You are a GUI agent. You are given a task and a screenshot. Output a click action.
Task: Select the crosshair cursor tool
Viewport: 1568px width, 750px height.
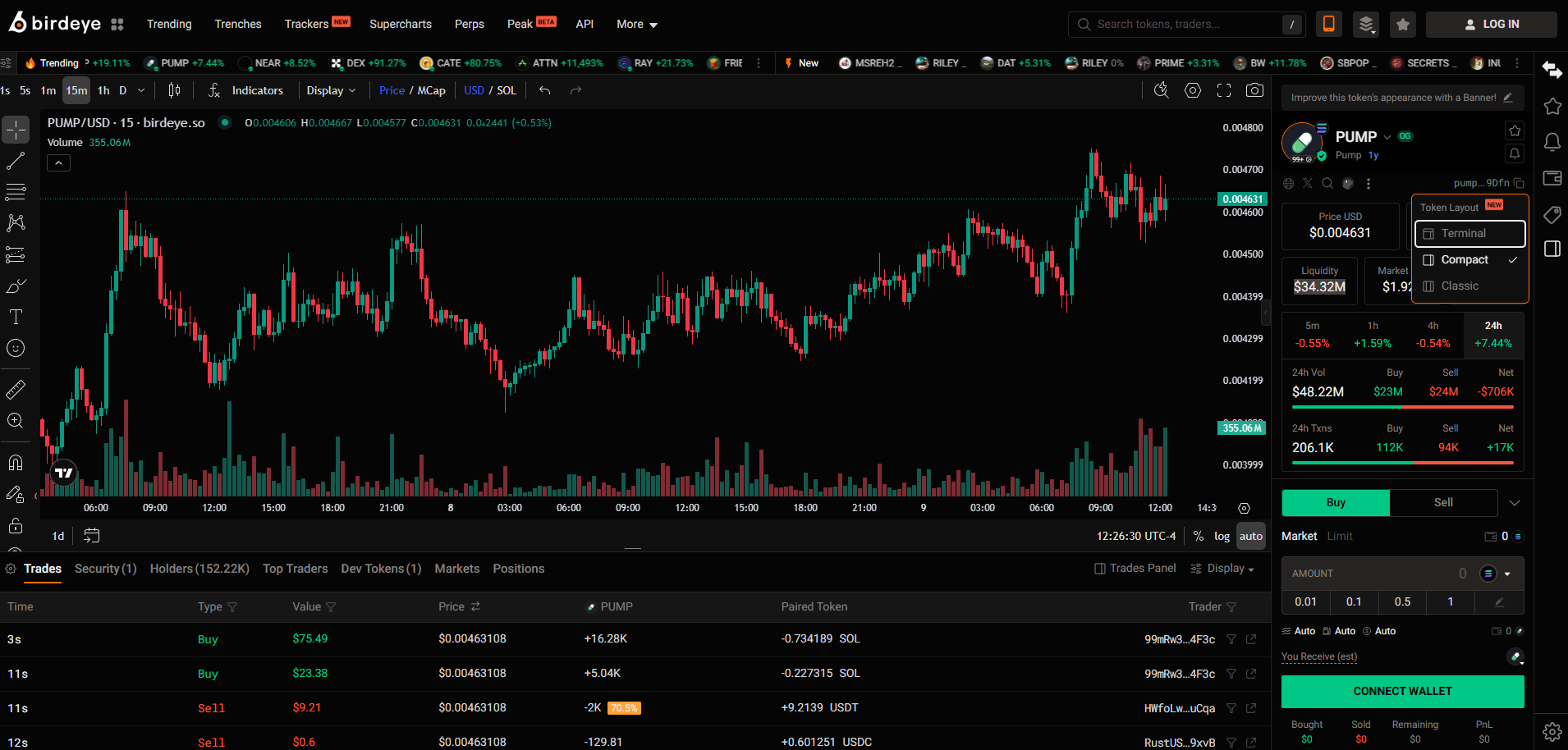click(16, 130)
